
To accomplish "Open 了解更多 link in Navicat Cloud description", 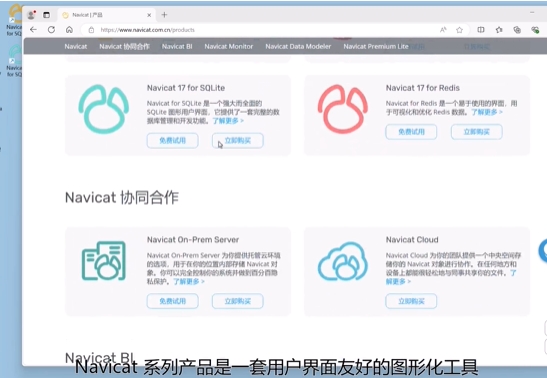I will pyautogui.click(x=398, y=281).
